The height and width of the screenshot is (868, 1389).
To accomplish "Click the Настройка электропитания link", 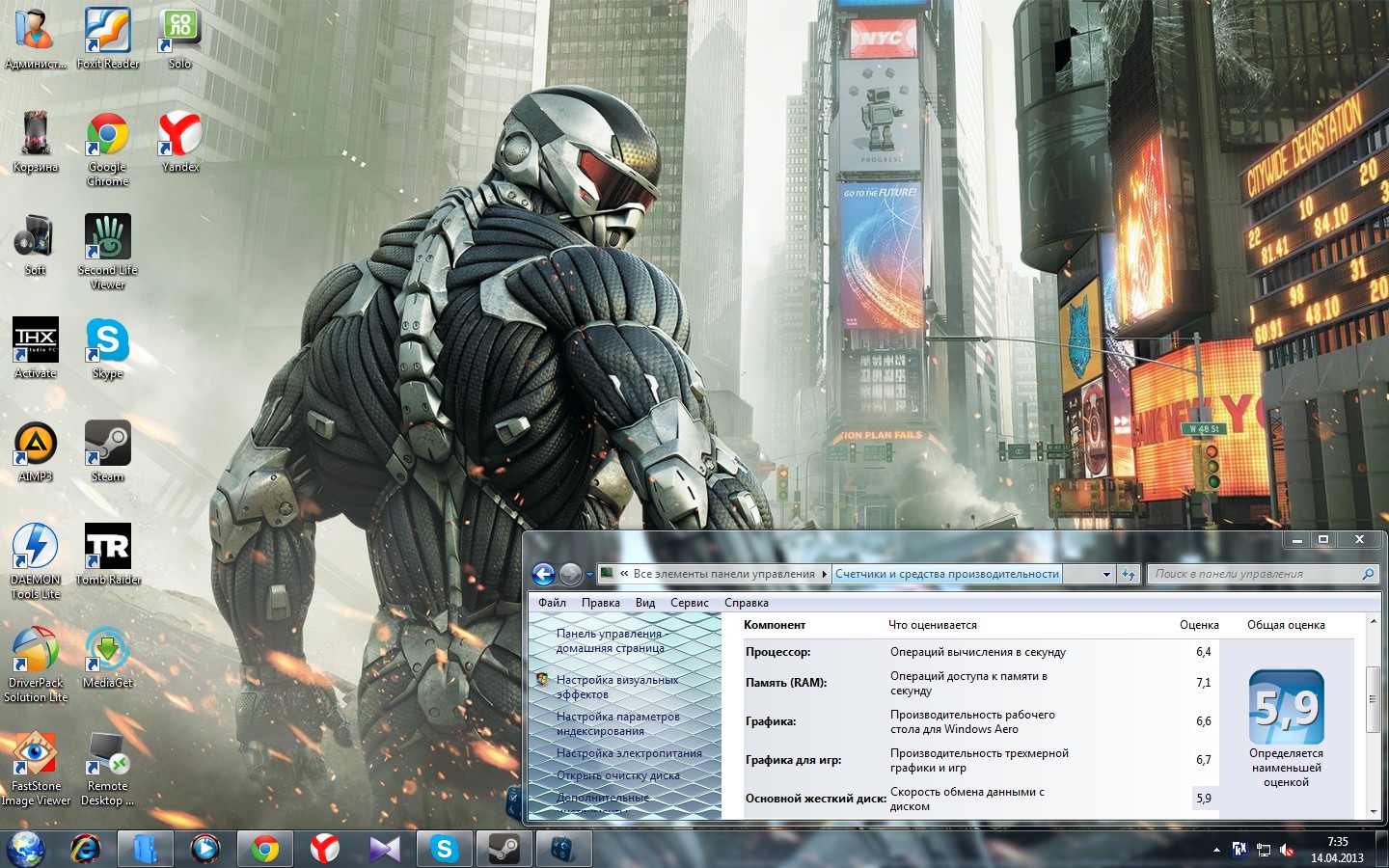I will tap(629, 753).
